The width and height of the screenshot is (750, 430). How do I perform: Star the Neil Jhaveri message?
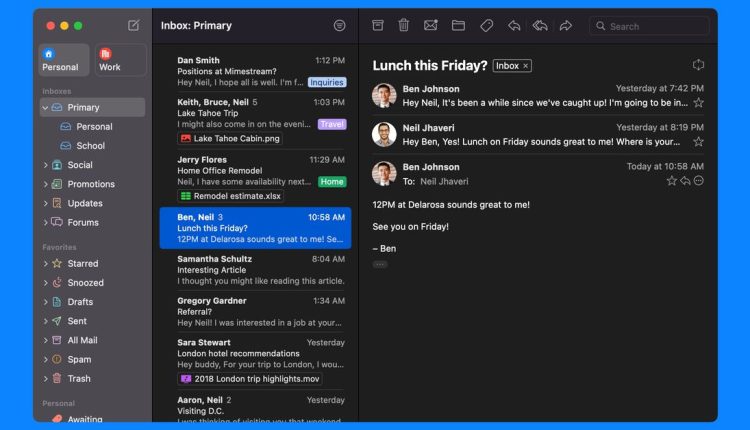pos(698,142)
